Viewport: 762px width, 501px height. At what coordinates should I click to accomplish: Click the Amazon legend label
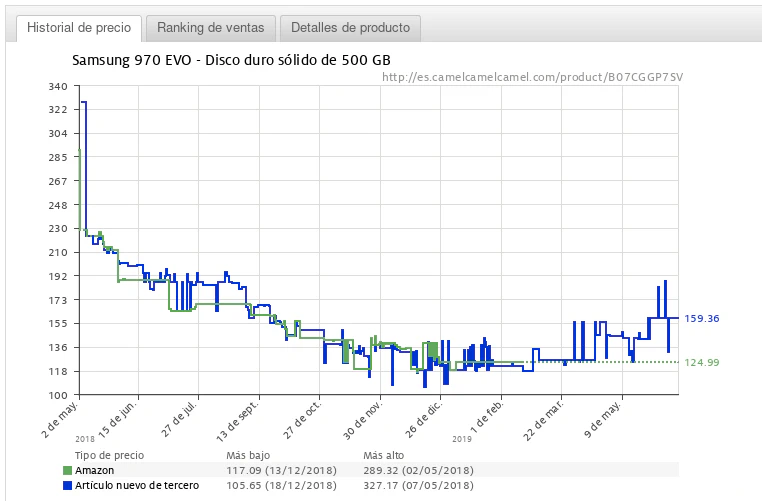(x=95, y=470)
